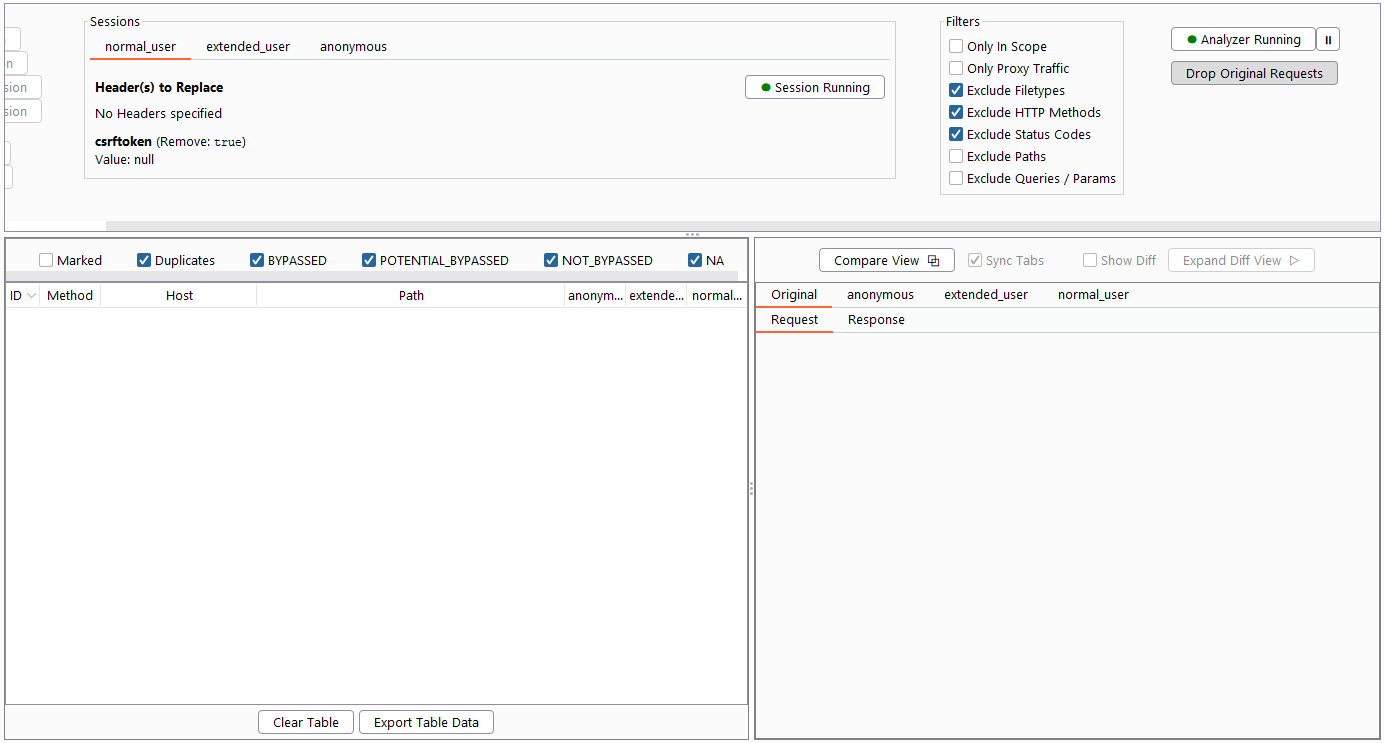
Task: Enable Exclude Queries / Params filter
Action: 956,179
